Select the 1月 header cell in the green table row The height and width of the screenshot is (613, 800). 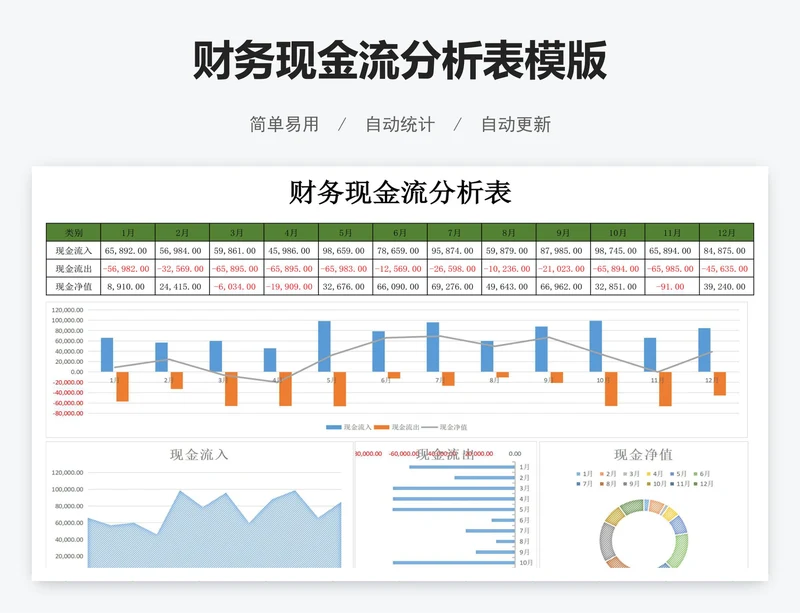click(128, 233)
